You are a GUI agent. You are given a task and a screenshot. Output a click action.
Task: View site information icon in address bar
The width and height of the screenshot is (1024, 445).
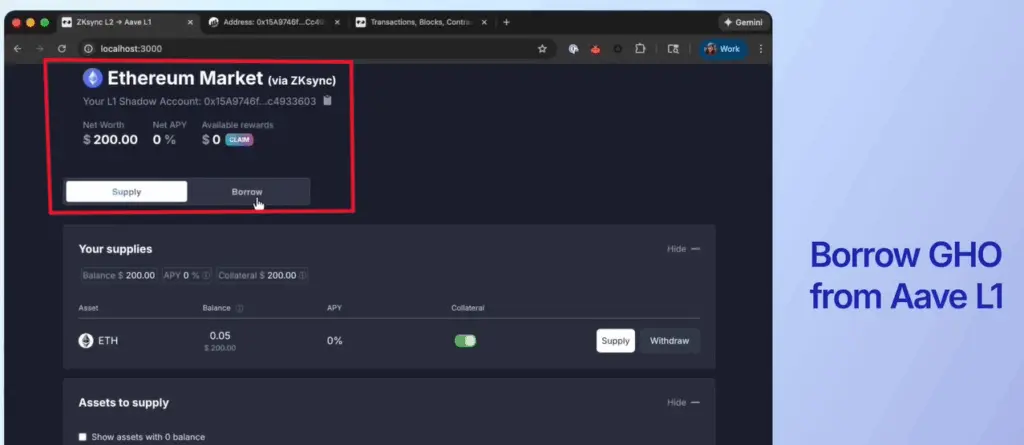(89, 49)
